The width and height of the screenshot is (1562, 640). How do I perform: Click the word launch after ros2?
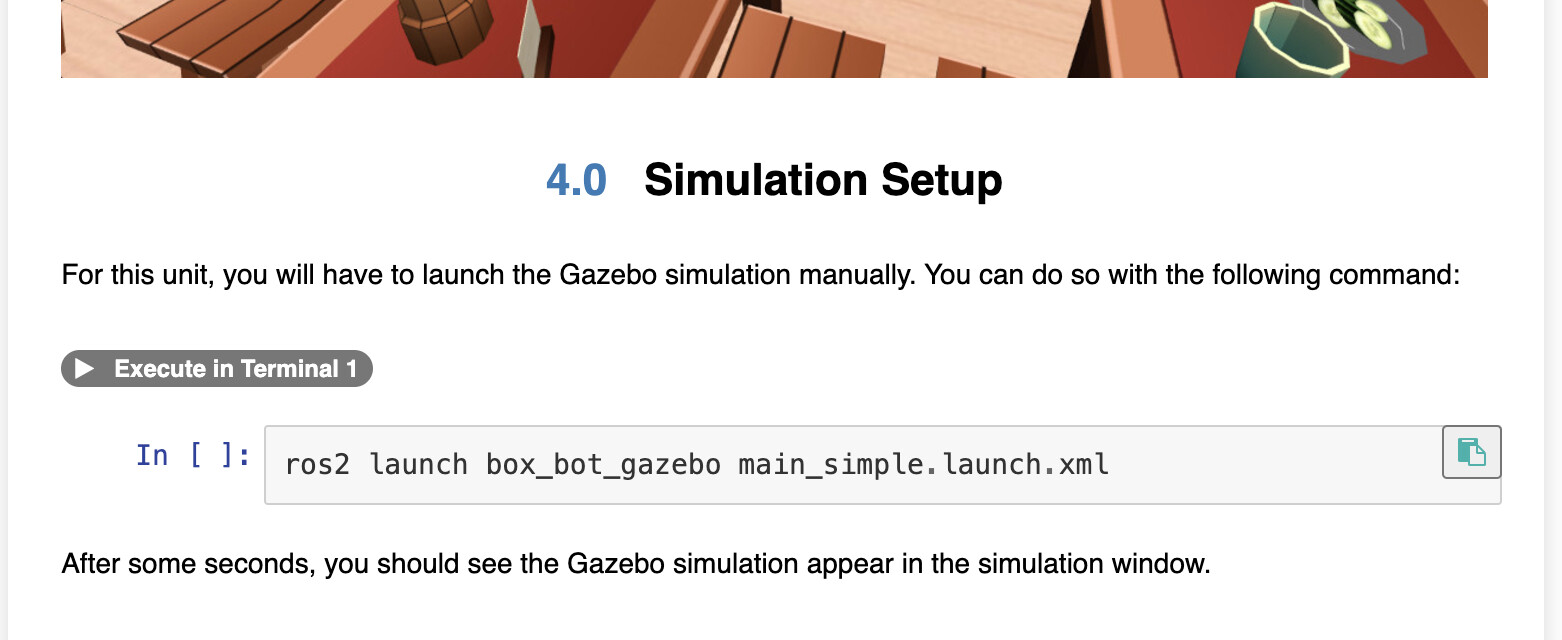(x=418, y=465)
